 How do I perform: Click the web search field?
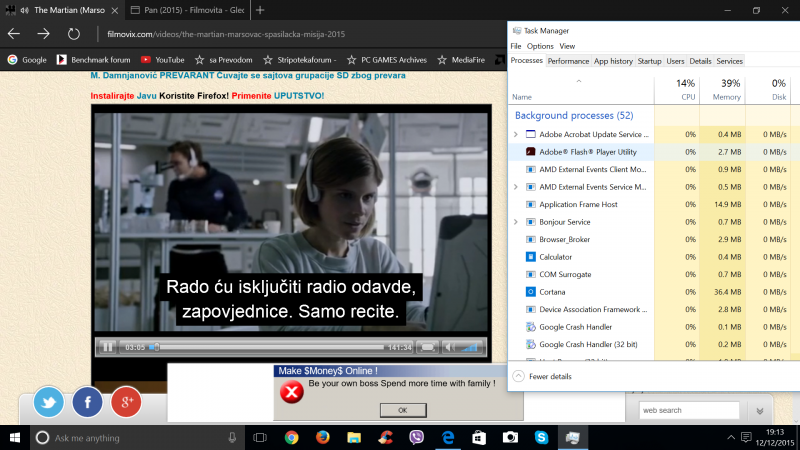coord(689,410)
